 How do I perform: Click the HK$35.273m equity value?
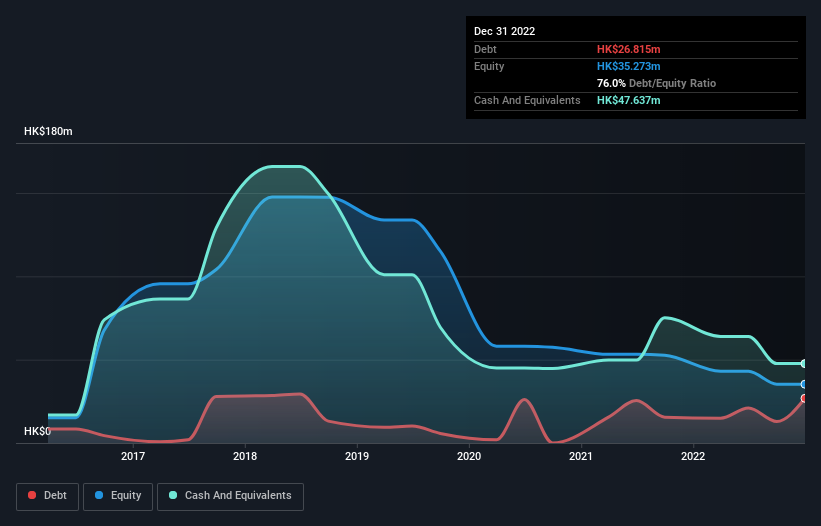coord(628,66)
